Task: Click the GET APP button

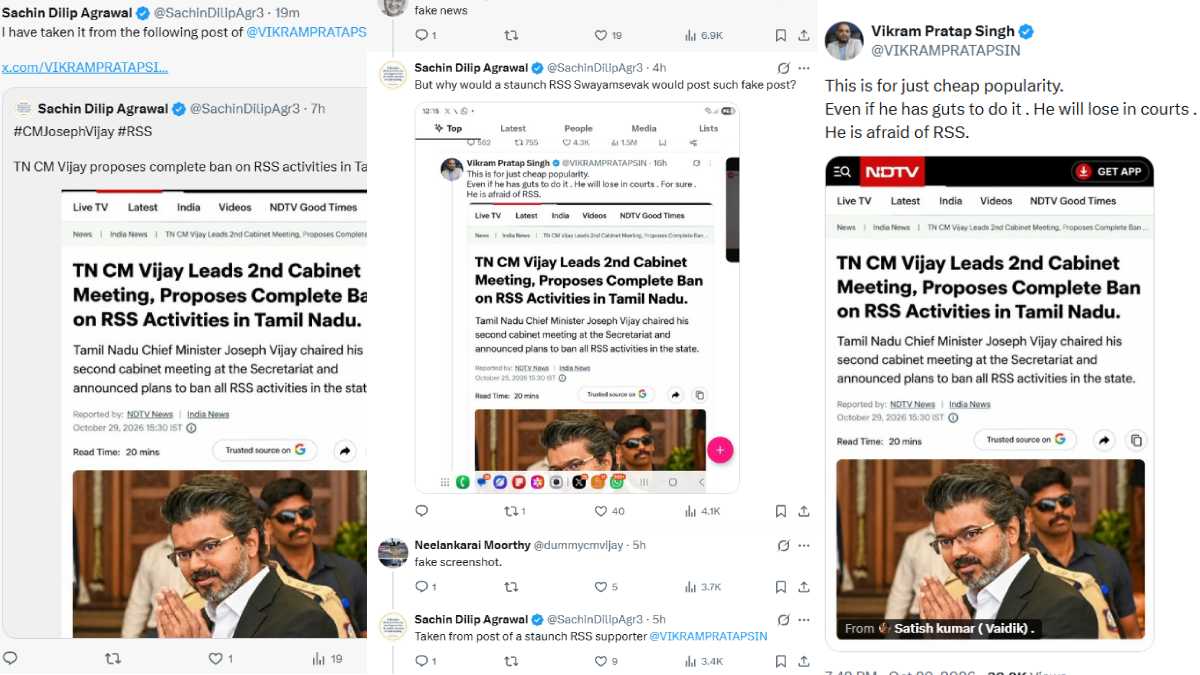Action: click(x=1109, y=171)
